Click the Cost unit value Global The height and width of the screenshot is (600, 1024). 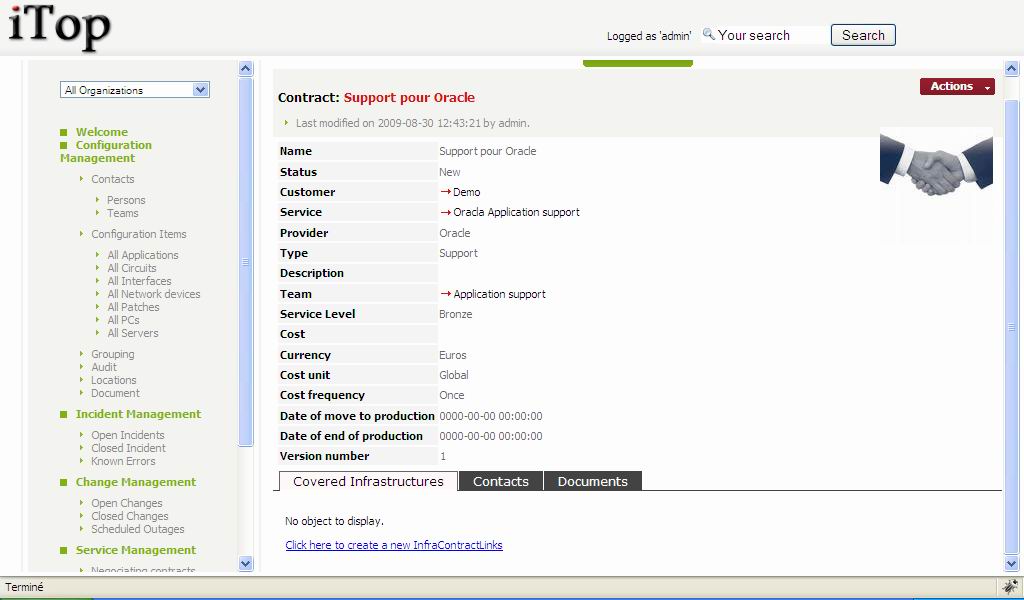(454, 375)
